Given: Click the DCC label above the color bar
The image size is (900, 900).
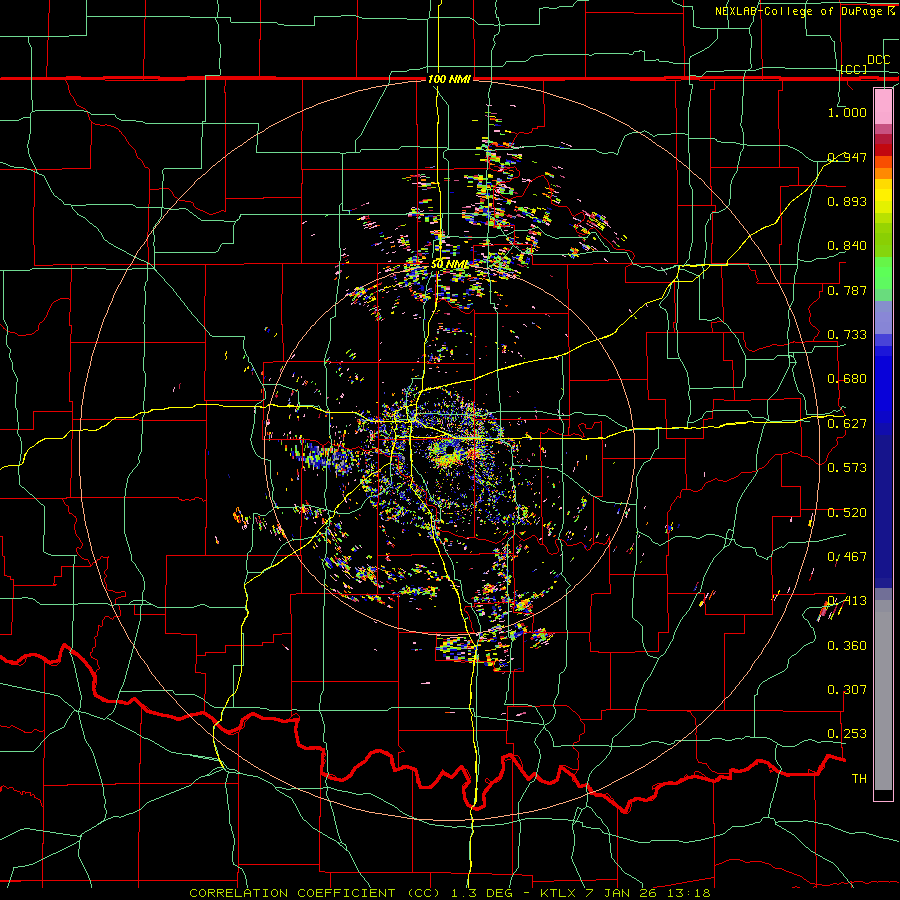Looking at the screenshot, I should point(879,60).
